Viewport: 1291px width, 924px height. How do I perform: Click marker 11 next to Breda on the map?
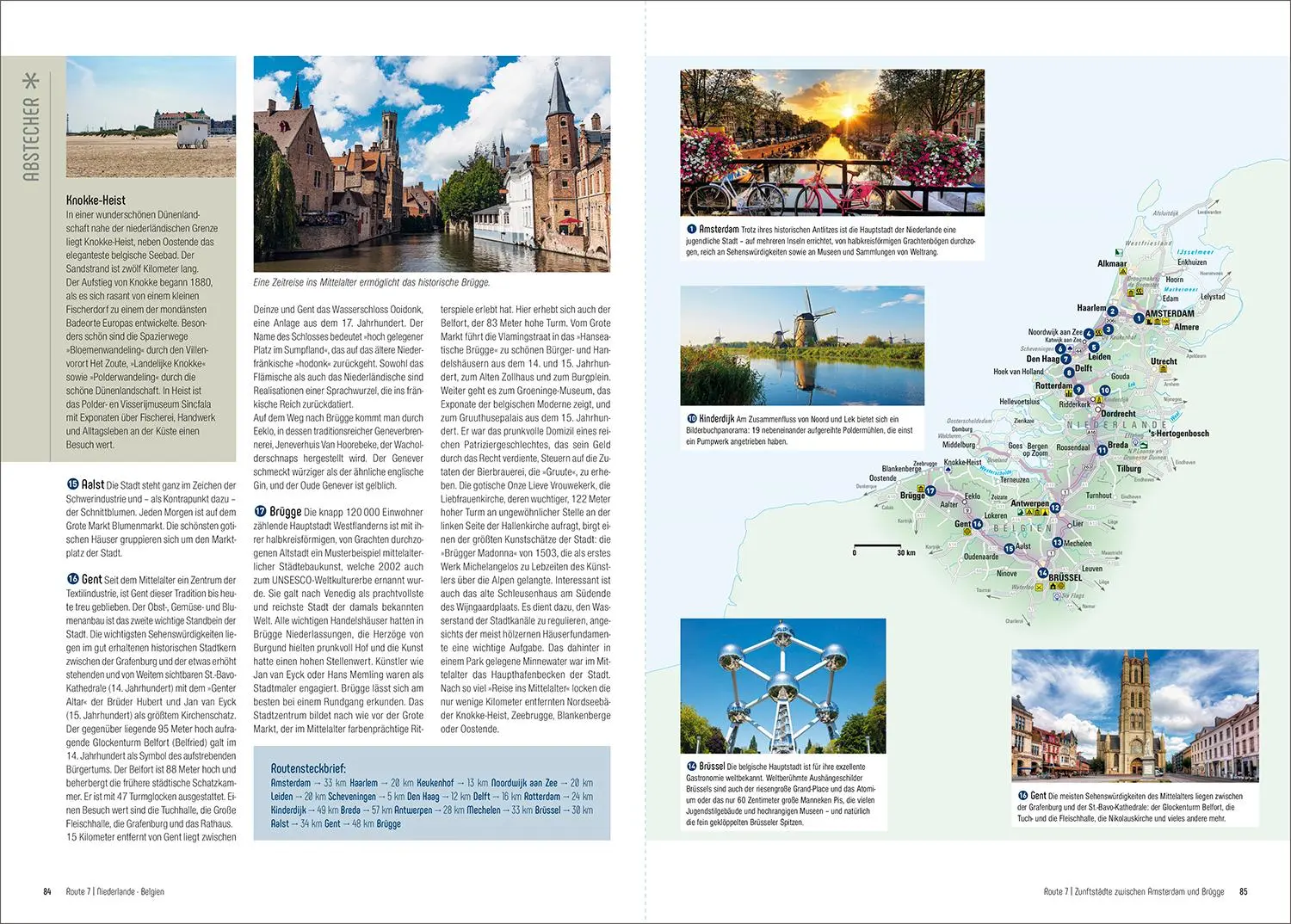tap(1102, 450)
